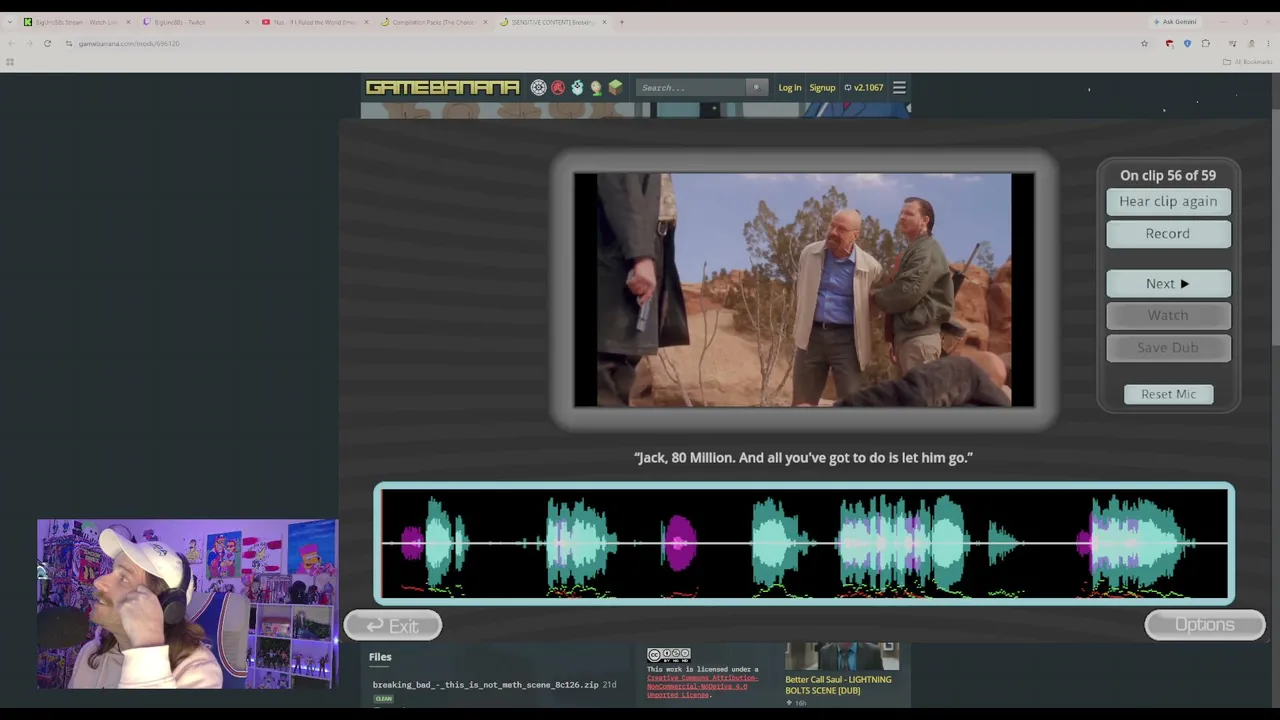
Task: Click the Files section heading
Action: (x=380, y=657)
